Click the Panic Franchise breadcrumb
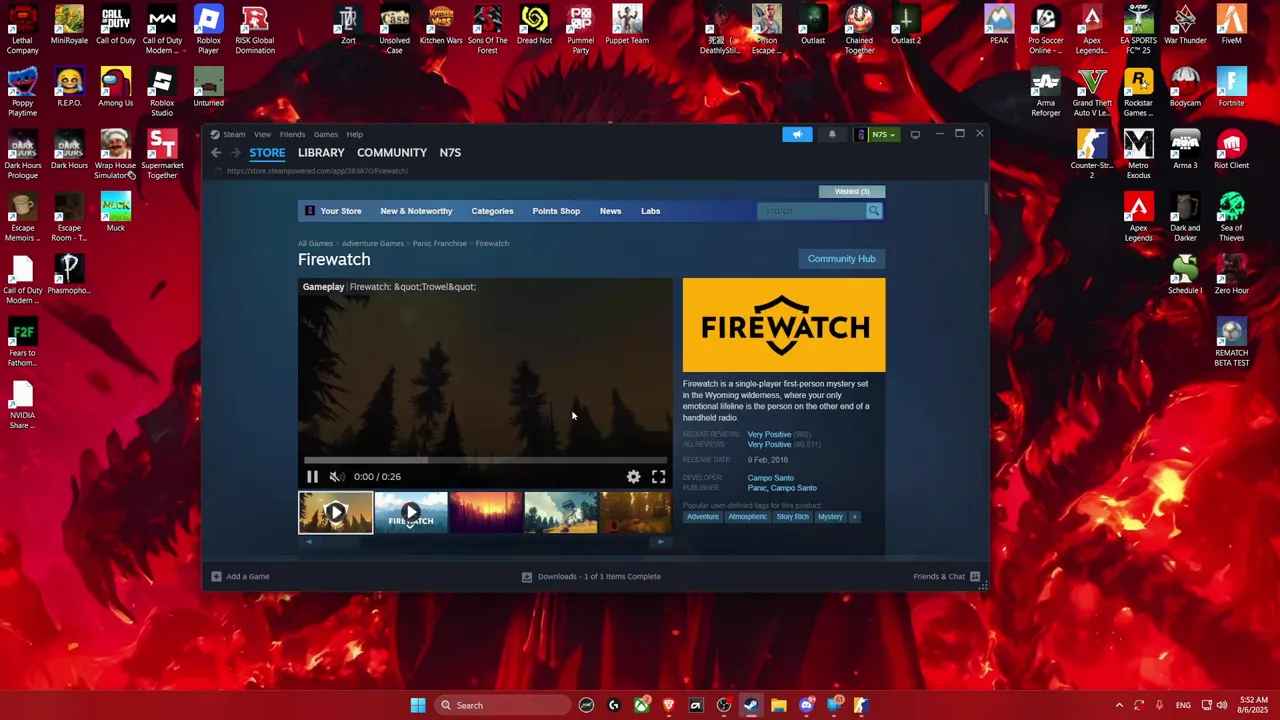 pyautogui.click(x=440, y=243)
